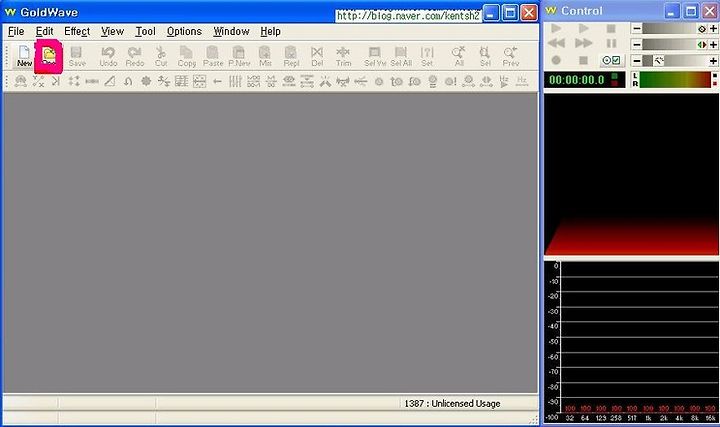Viewport: 720px width, 427px height.
Task: Increase balance with middle slider plus
Action: point(713,45)
